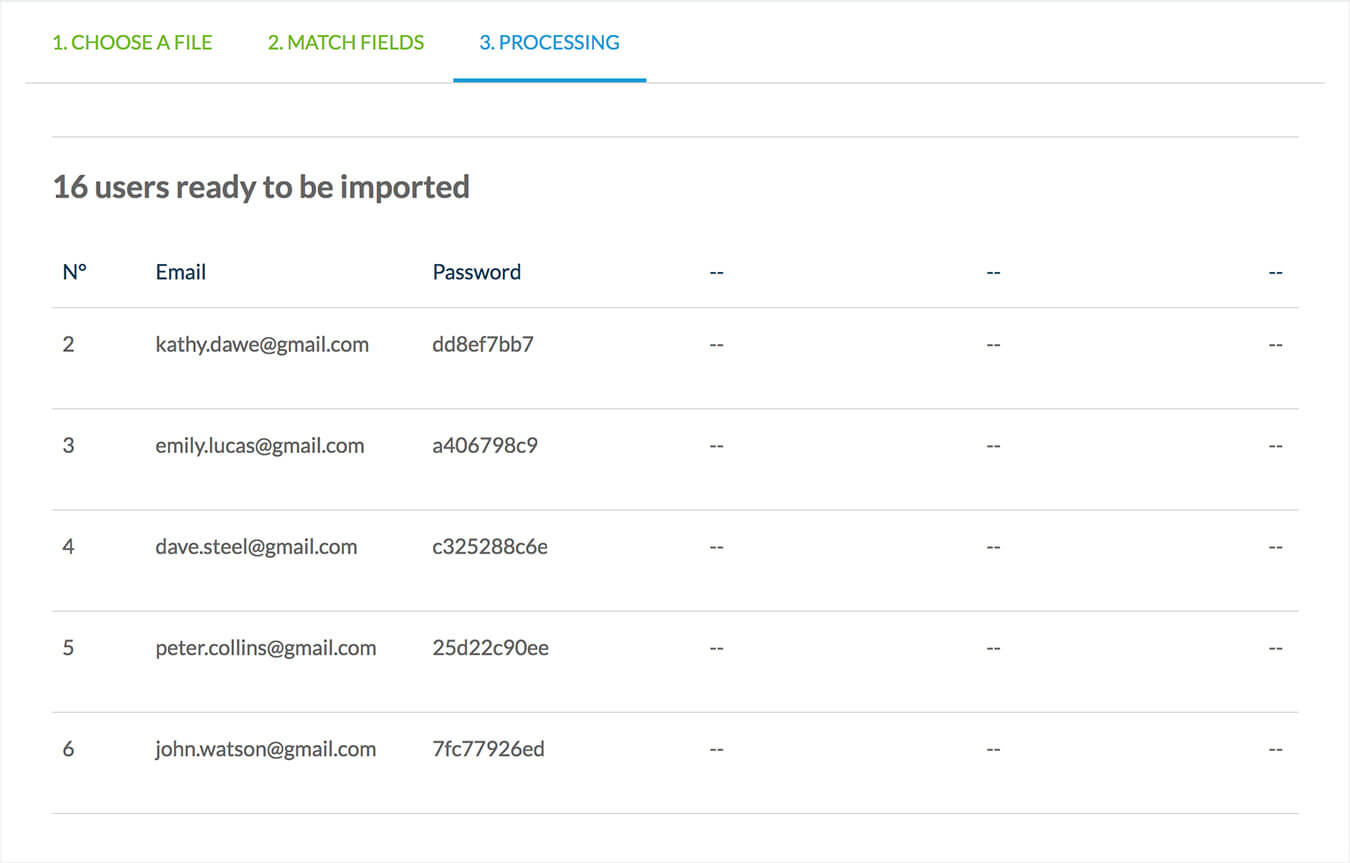Click row number 4 cell
The width and height of the screenshot is (1350, 863).
click(68, 547)
